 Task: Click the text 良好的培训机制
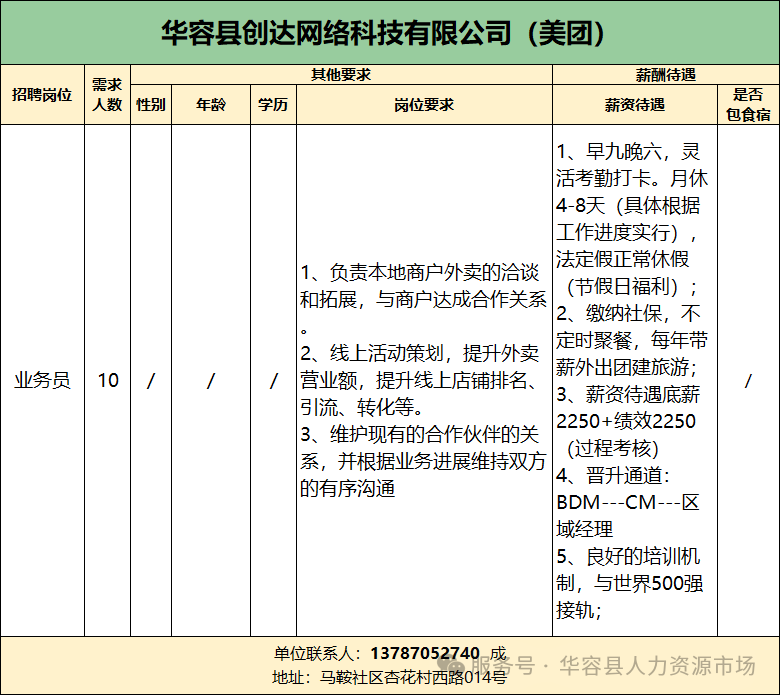[x=628, y=570]
